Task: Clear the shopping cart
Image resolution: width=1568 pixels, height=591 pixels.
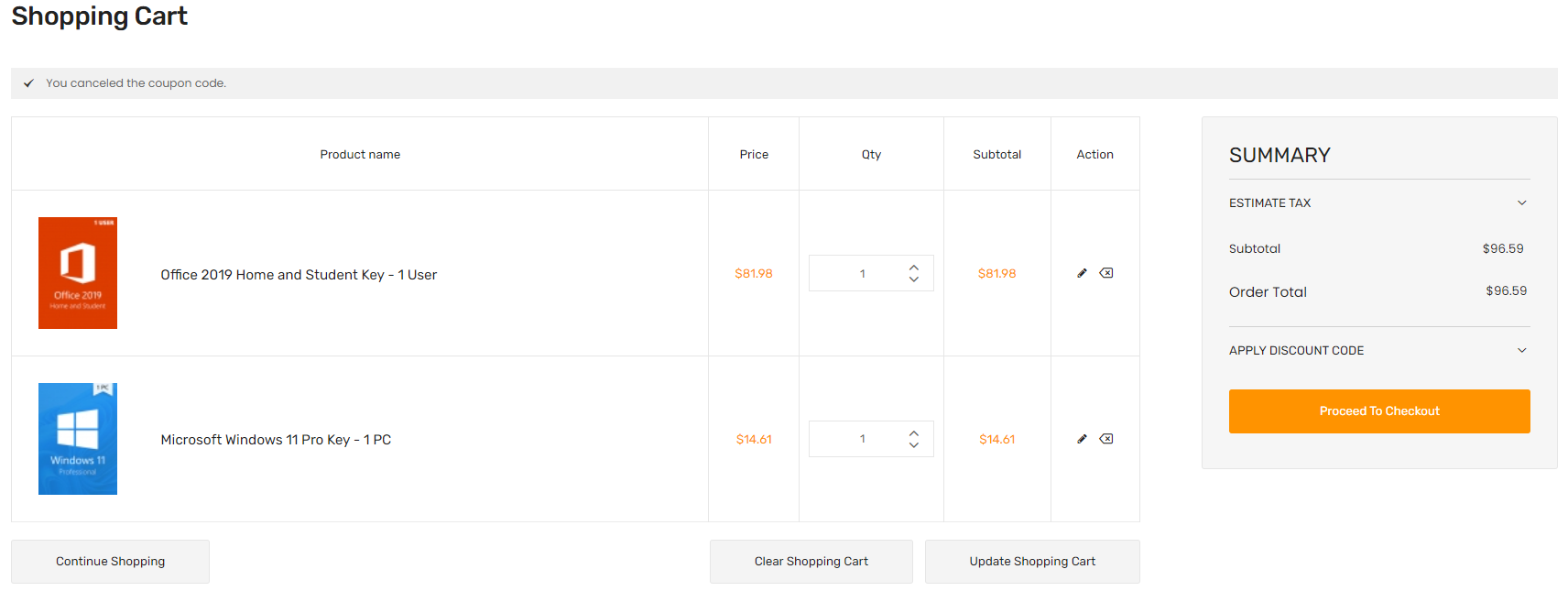Action: click(x=811, y=562)
